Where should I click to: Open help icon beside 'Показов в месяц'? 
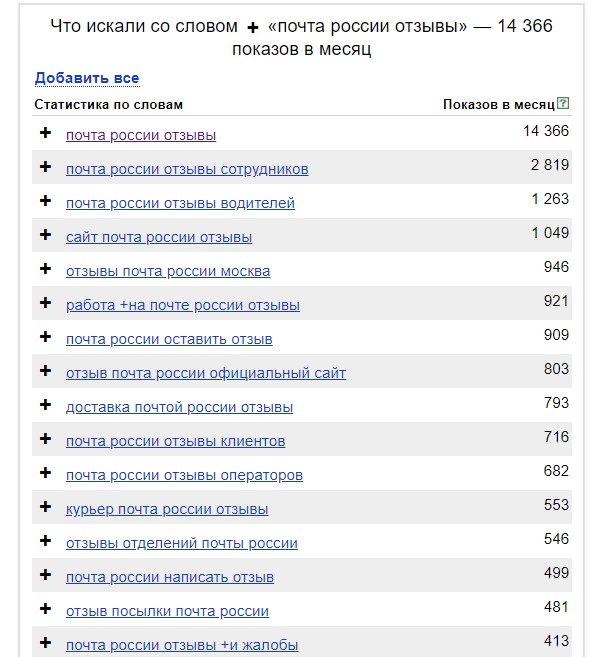click(563, 103)
